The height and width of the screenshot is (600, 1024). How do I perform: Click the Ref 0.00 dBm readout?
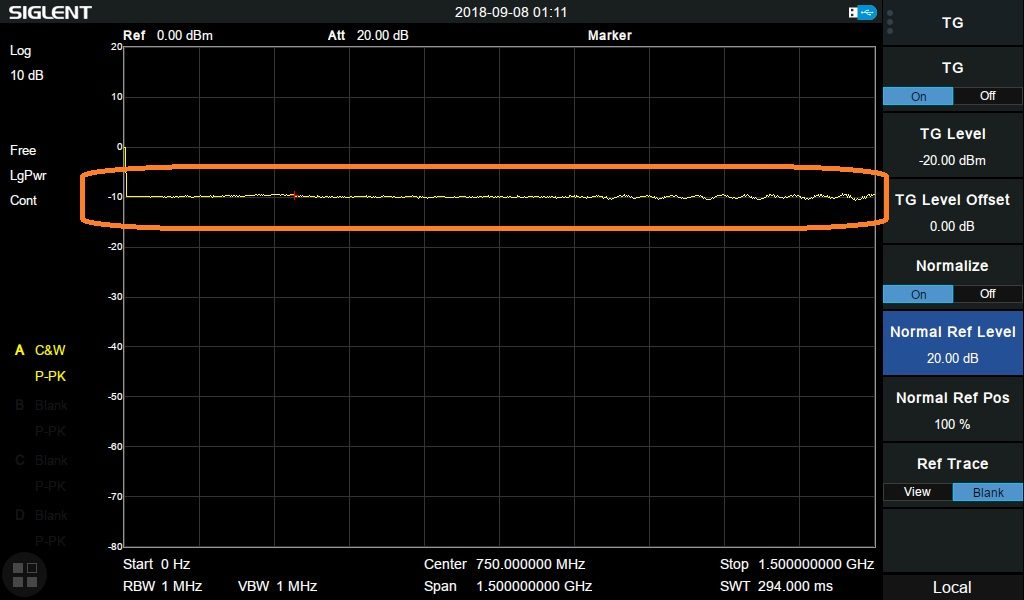[168, 35]
